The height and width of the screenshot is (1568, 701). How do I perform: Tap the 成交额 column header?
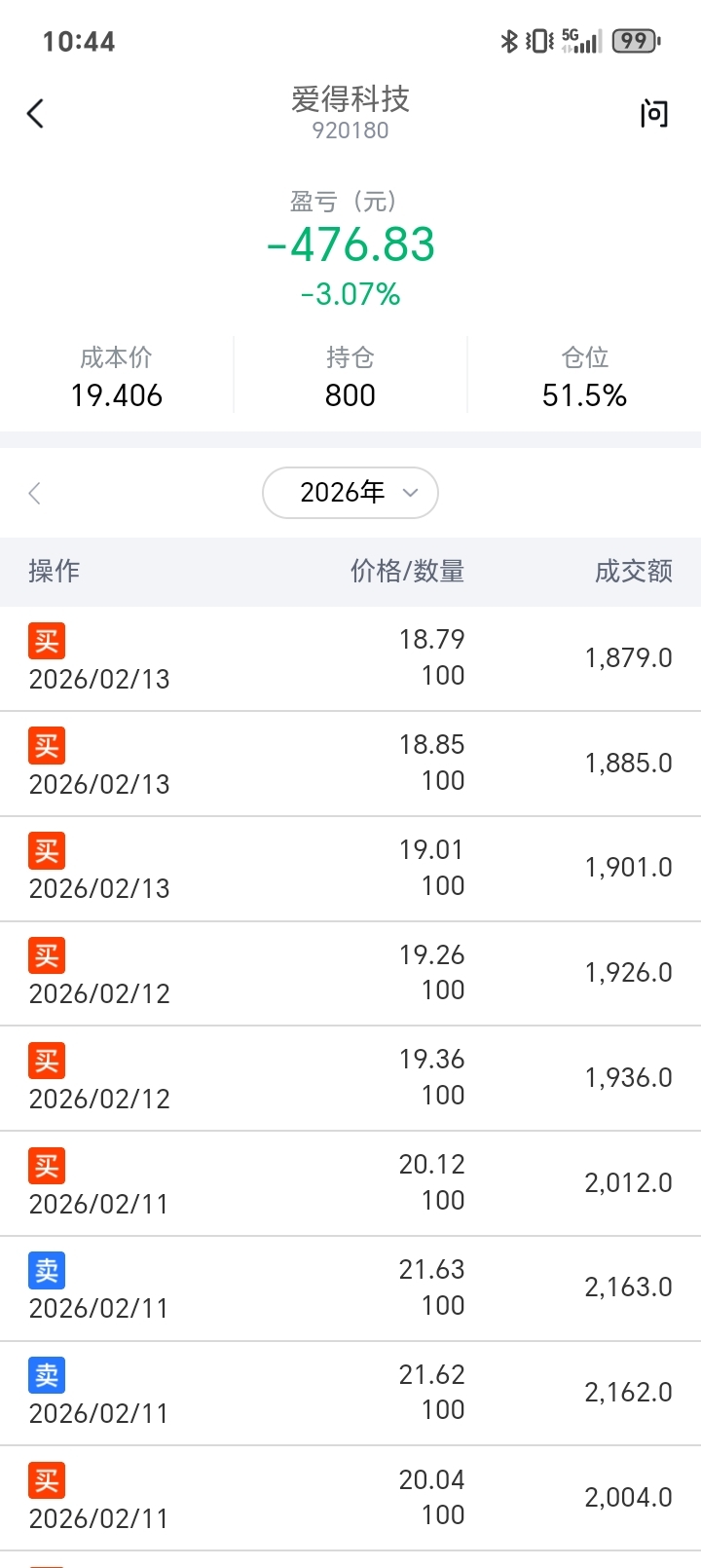pyautogui.click(x=633, y=571)
